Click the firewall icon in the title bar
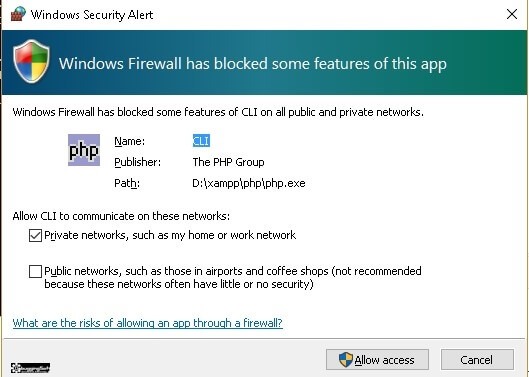This screenshot has height=377, width=529. coord(18,14)
